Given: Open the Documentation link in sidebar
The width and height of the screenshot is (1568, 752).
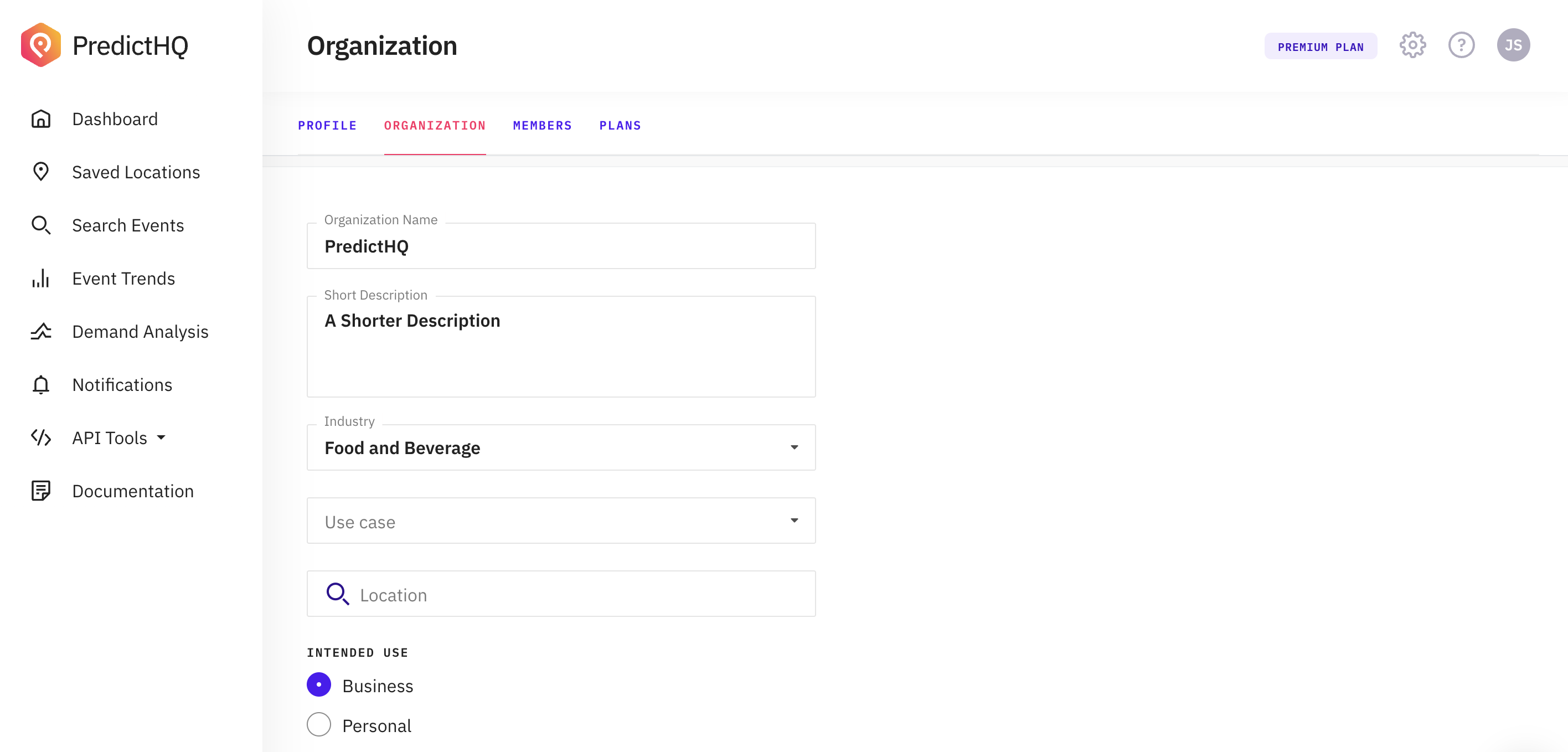Looking at the screenshot, I should click(133, 491).
